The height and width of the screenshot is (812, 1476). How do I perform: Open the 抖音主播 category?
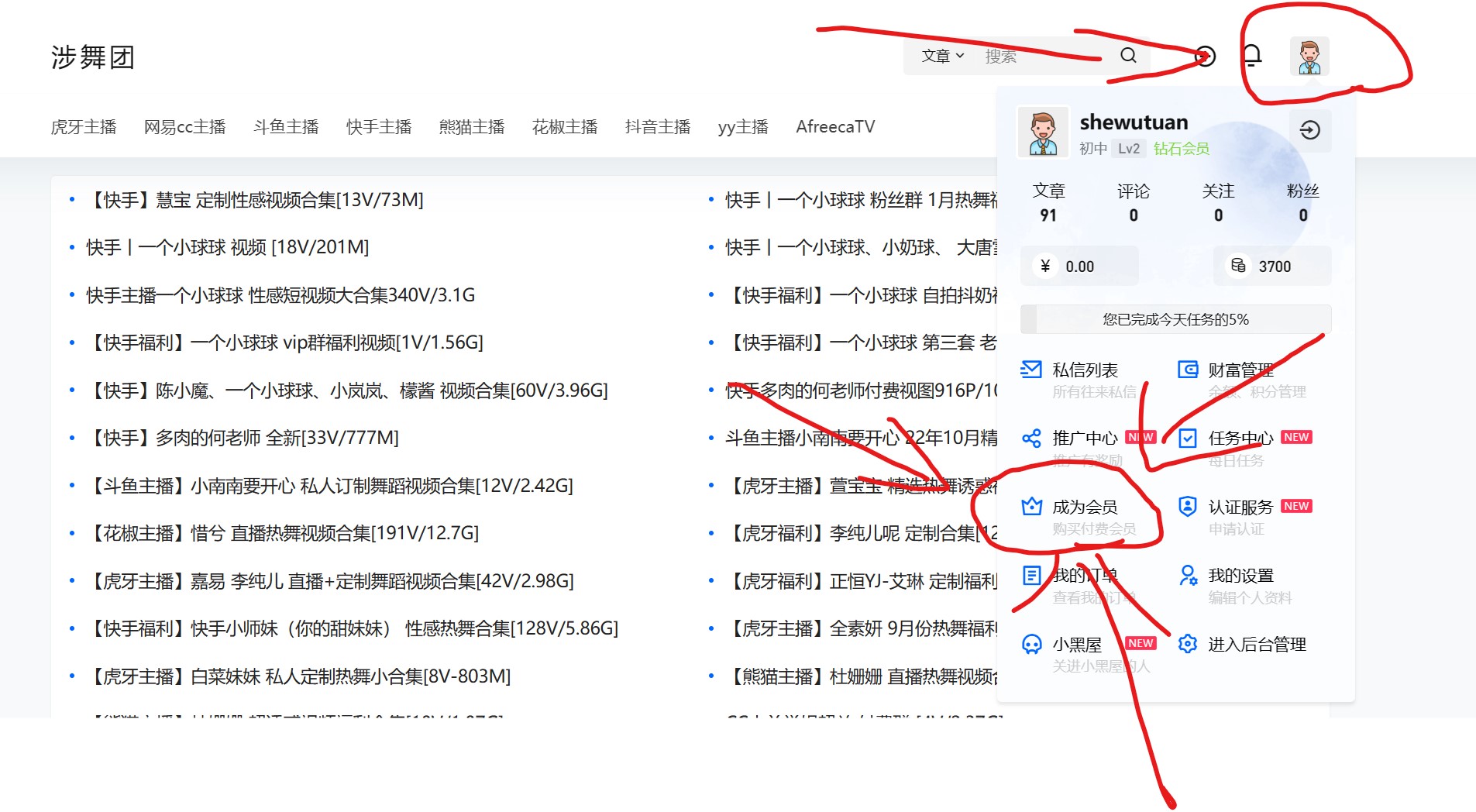click(x=658, y=126)
